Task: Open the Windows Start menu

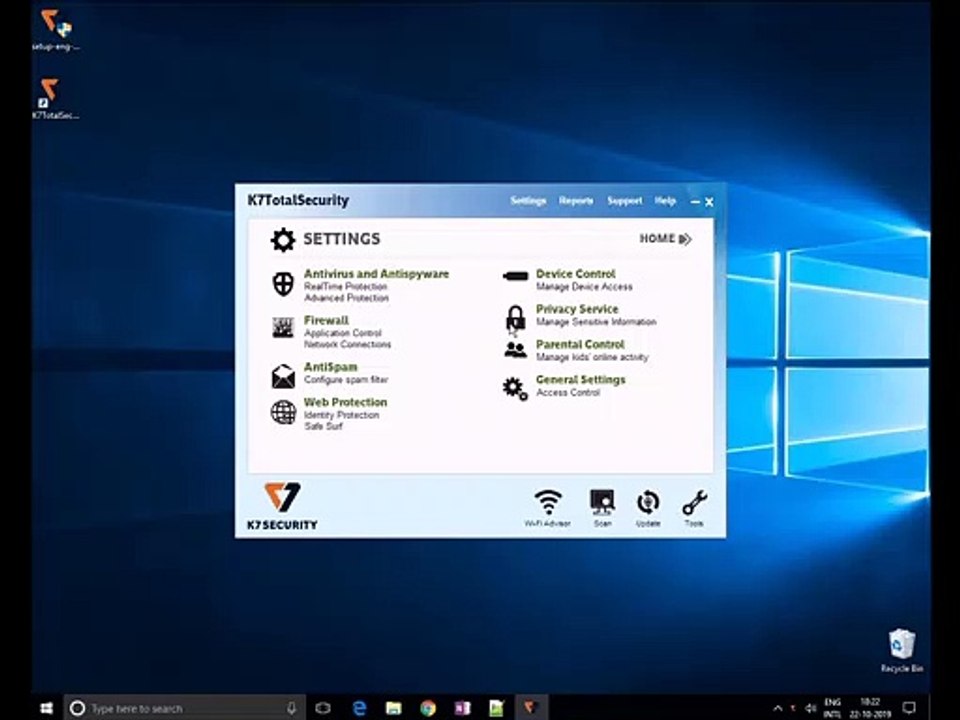Action: tap(47, 708)
